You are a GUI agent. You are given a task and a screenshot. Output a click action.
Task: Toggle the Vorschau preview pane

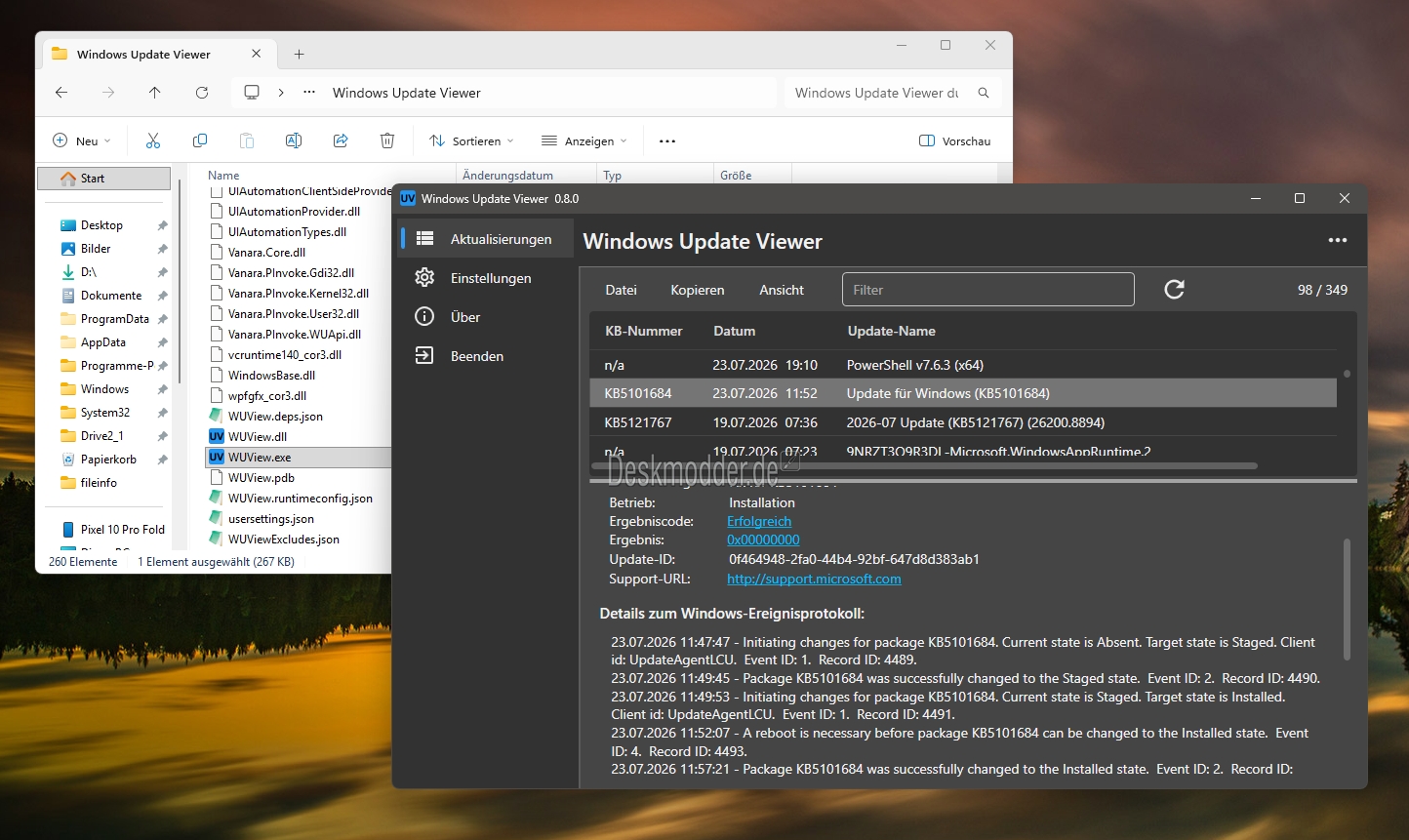(x=955, y=140)
